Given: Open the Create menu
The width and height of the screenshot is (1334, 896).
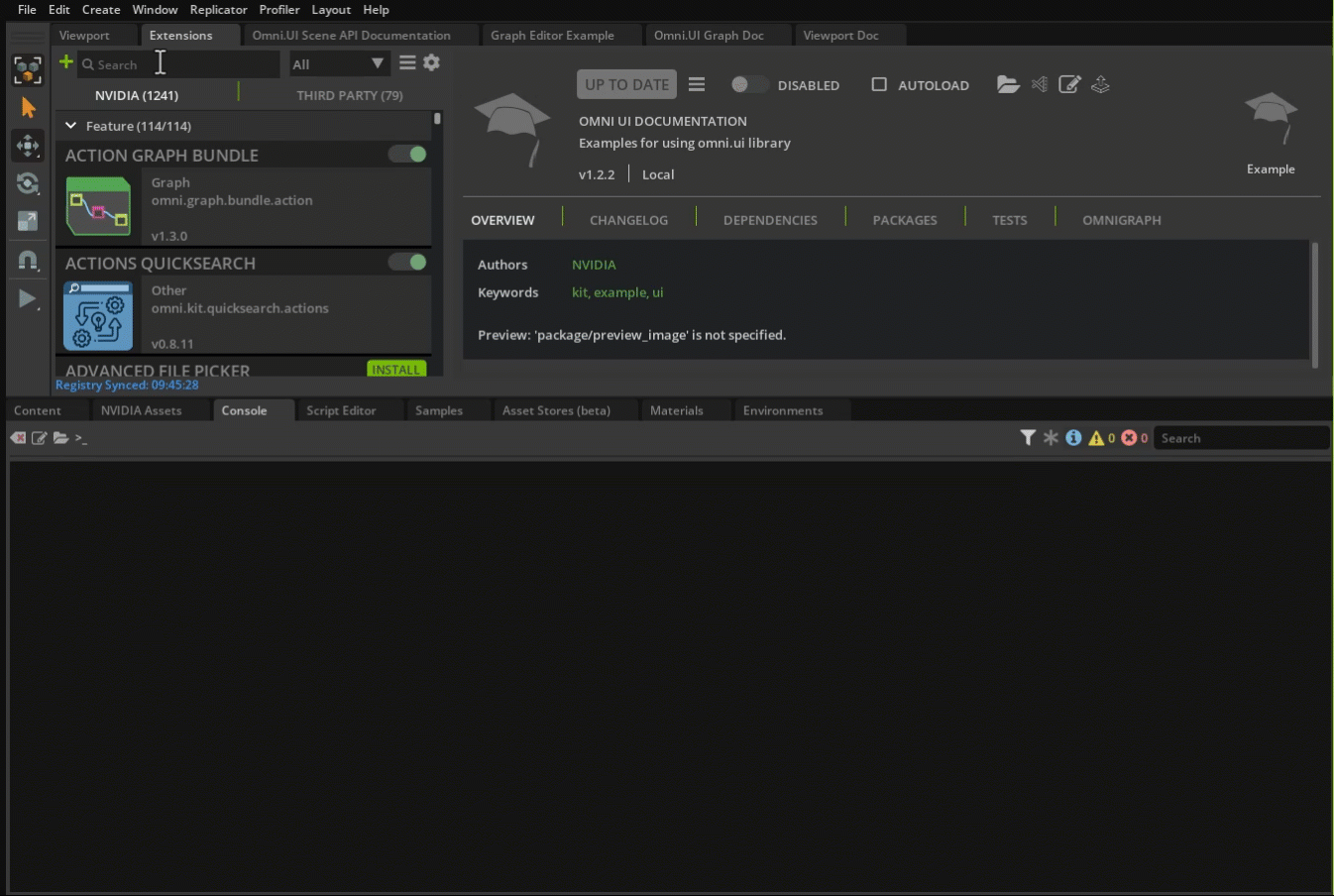Looking at the screenshot, I should click(101, 9).
